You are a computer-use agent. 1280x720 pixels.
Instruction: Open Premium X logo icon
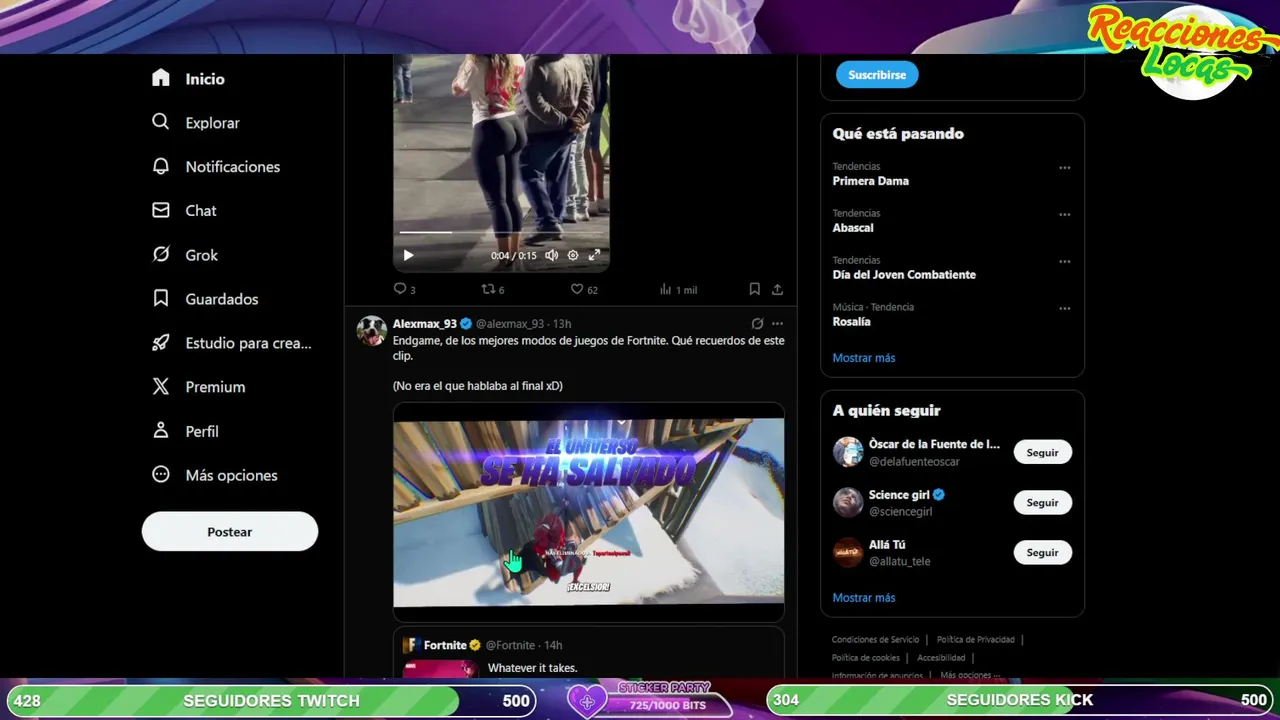(161, 386)
